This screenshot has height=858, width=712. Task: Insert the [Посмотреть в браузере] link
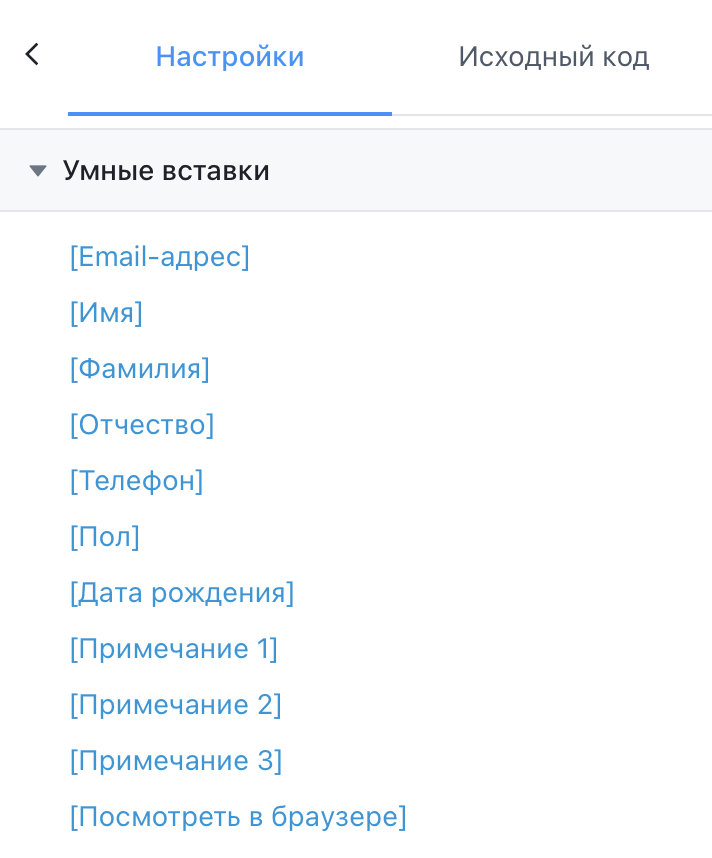[237, 817]
